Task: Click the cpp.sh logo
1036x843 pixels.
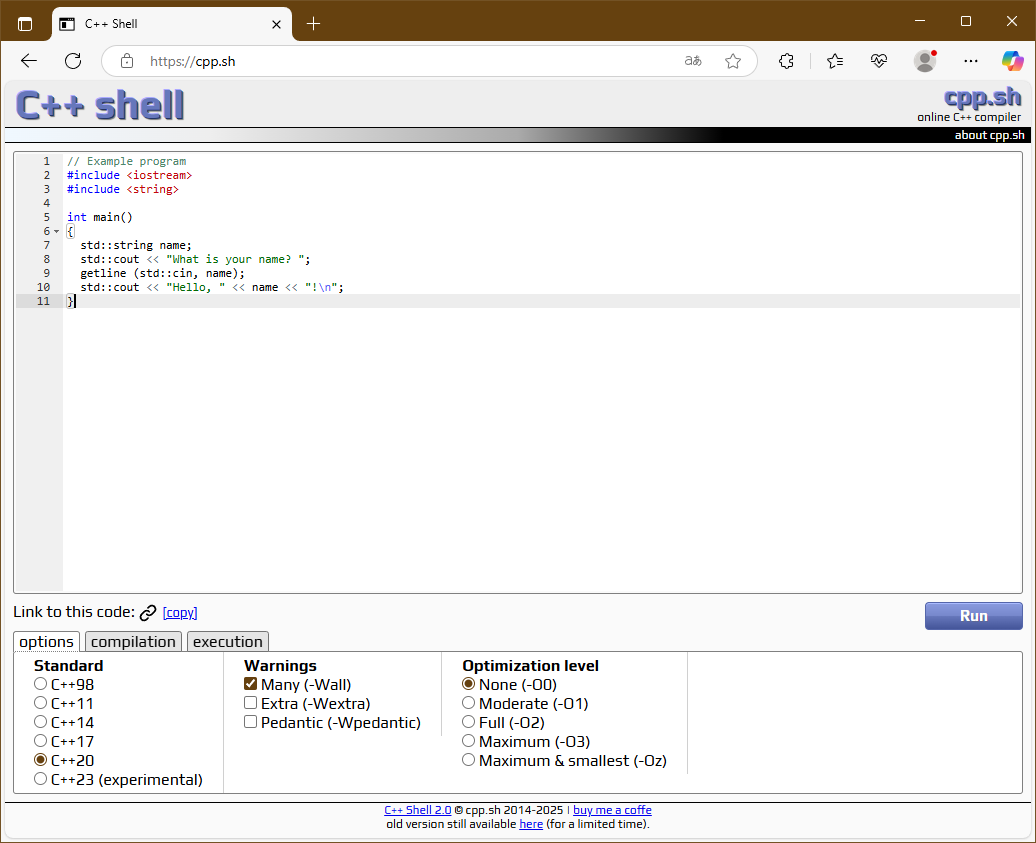Action: pyautogui.click(x=982, y=97)
